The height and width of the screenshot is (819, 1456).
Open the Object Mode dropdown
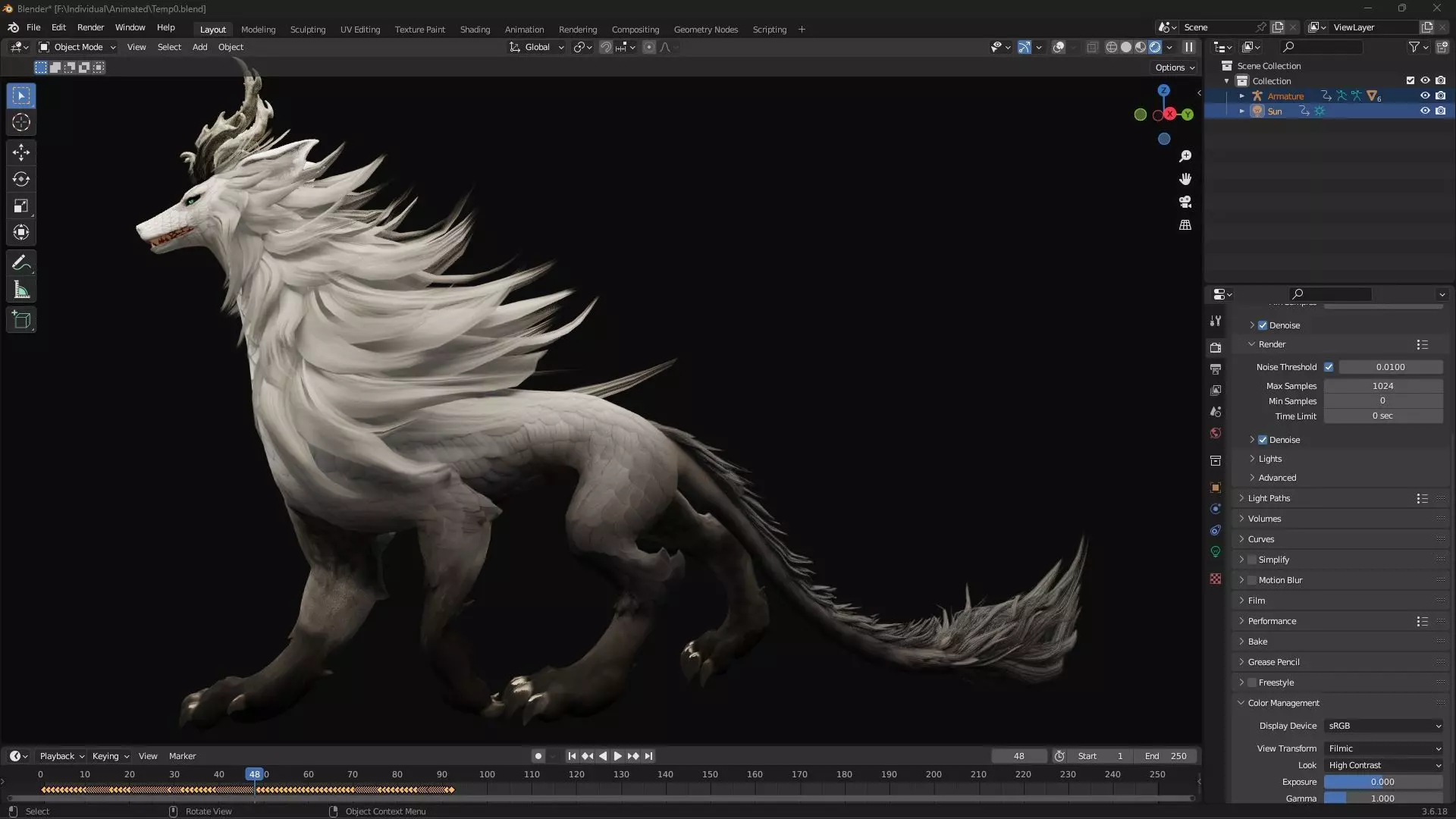coord(77,47)
